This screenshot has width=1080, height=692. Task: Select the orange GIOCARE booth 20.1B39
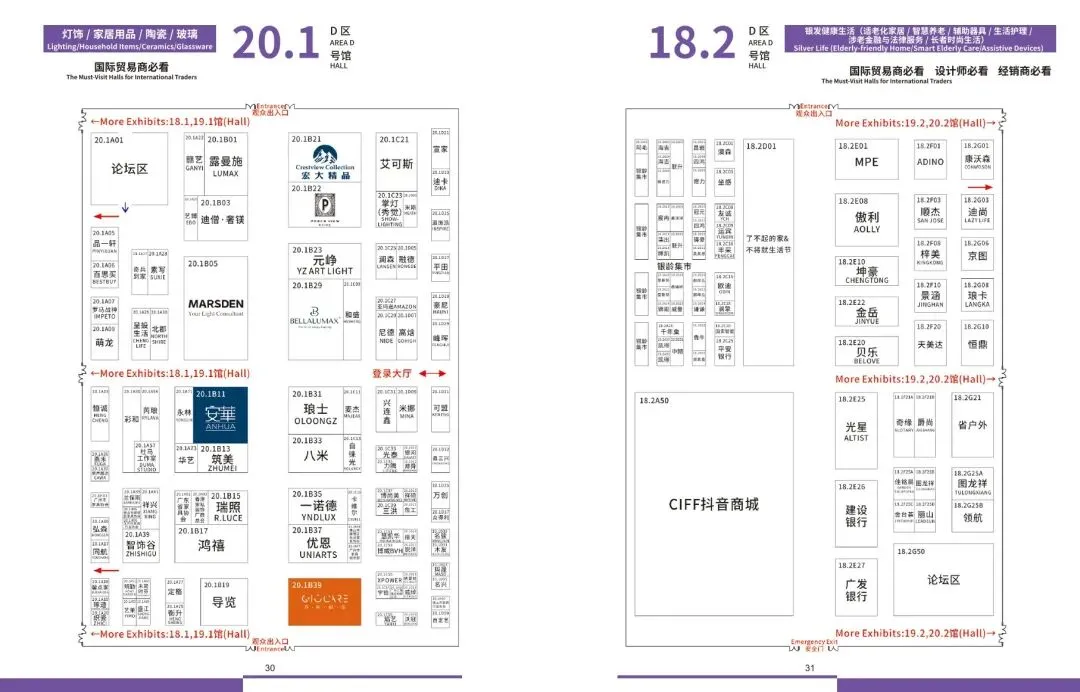324,602
